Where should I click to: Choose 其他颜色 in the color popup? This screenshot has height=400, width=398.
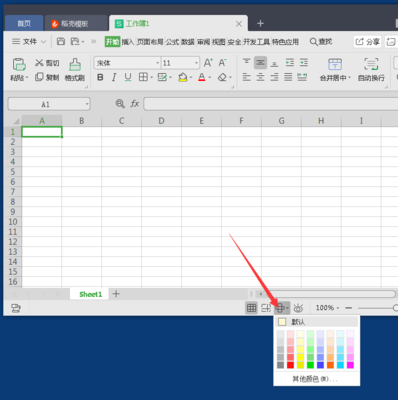click(315, 379)
